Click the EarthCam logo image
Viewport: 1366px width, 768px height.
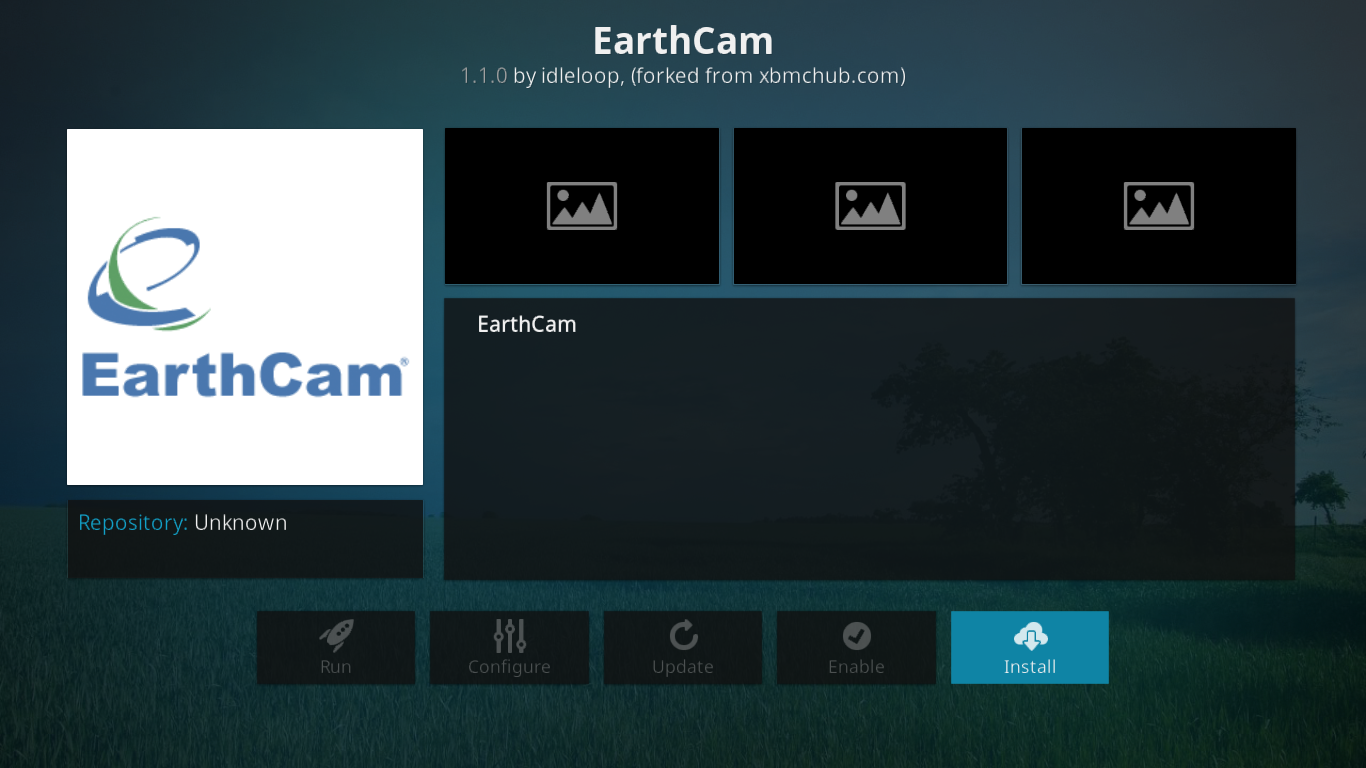click(x=245, y=307)
